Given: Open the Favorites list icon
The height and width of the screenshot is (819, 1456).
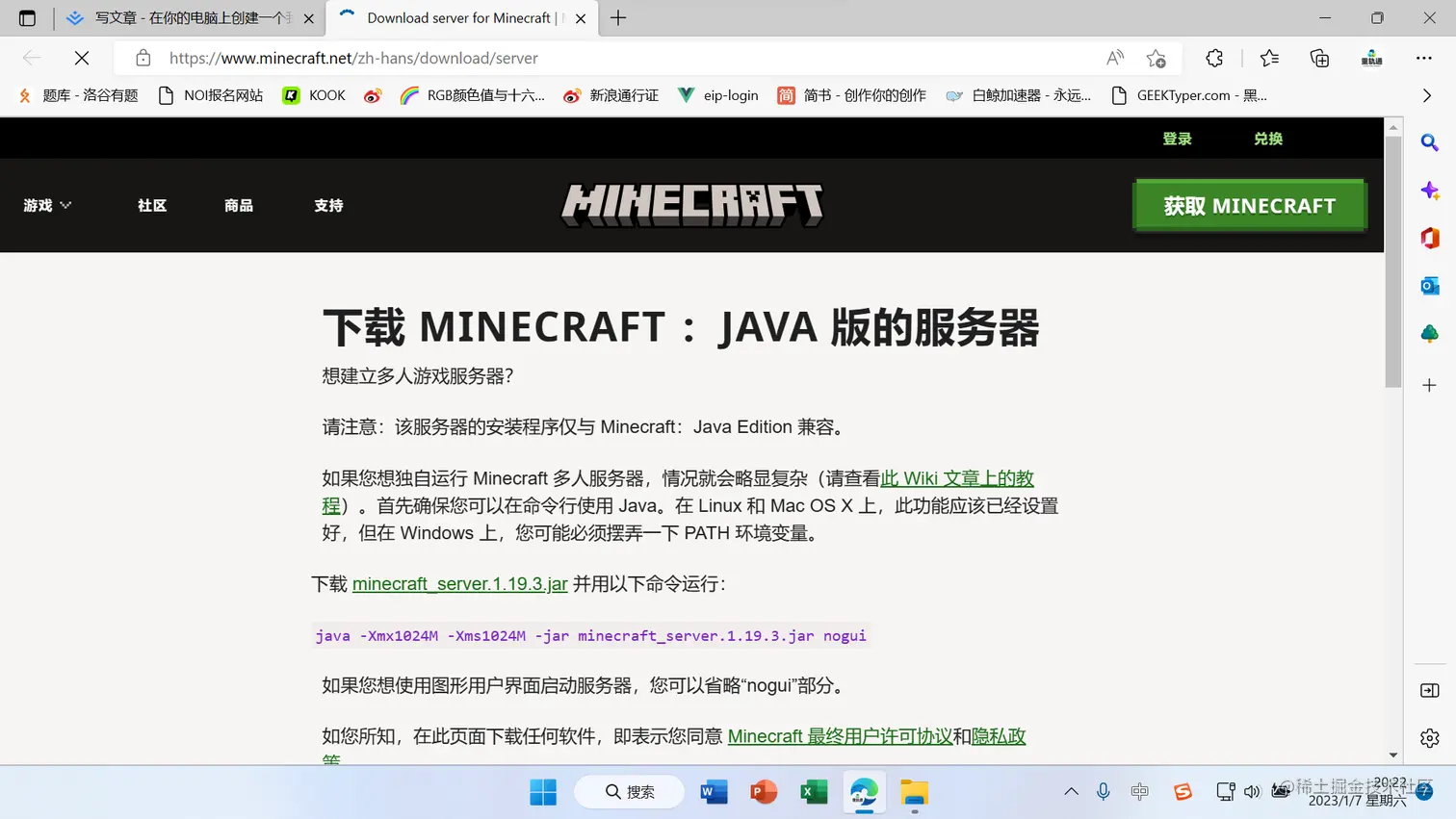Looking at the screenshot, I should coord(1269,58).
